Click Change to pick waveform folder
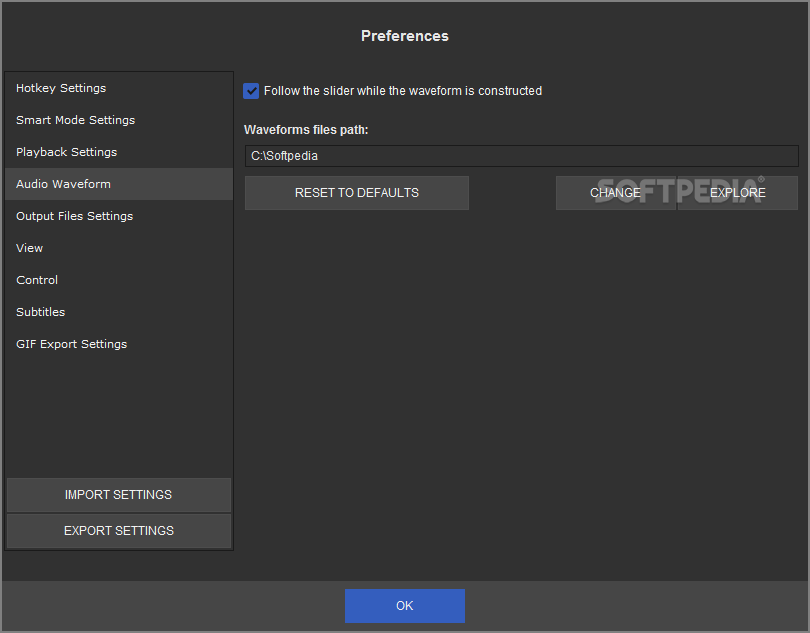Viewport: 810px width, 633px height. [616, 193]
